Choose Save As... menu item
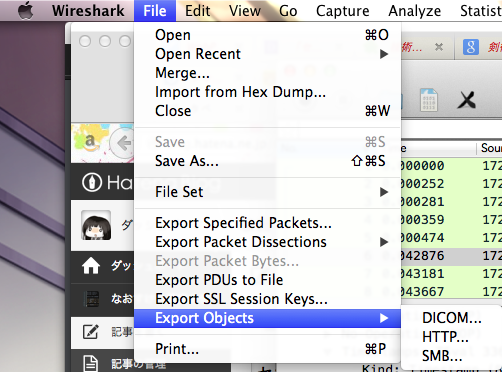The width and height of the screenshot is (502, 372). (267, 161)
